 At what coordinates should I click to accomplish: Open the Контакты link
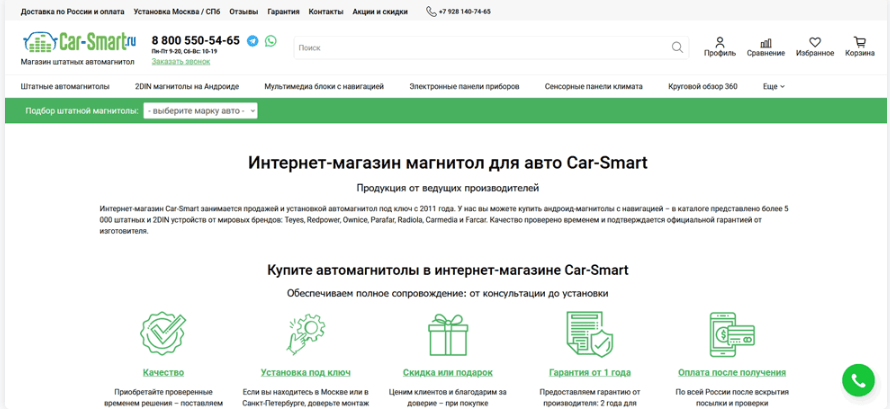(326, 11)
